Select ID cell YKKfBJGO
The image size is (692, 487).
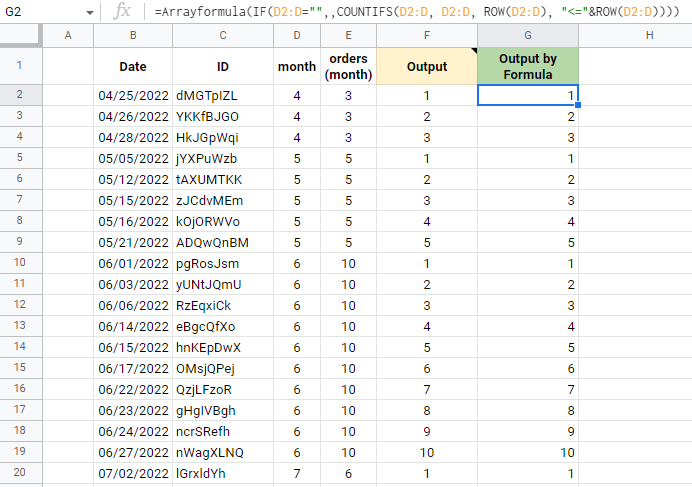223,117
